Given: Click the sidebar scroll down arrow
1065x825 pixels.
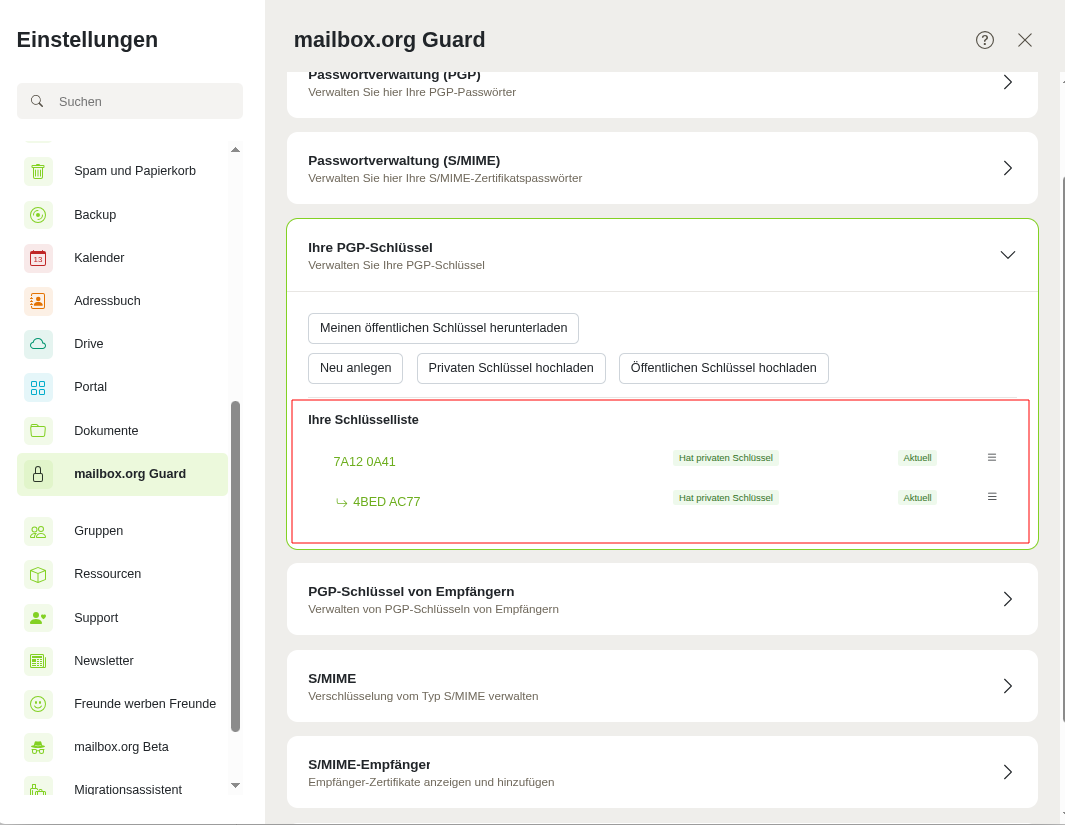Looking at the screenshot, I should pos(236,786).
